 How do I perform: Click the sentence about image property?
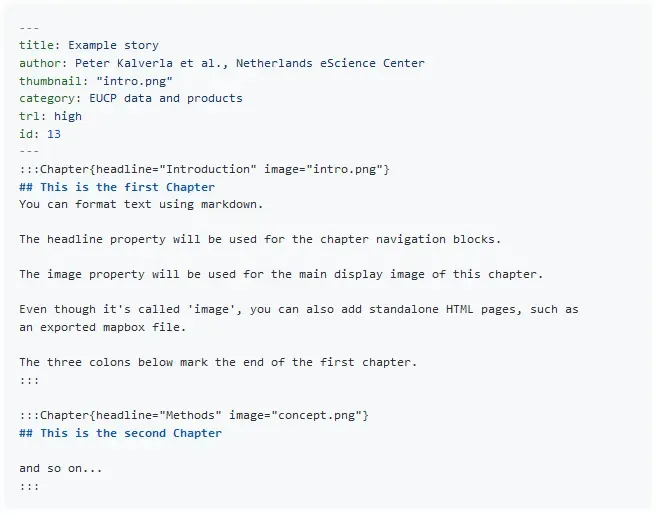coord(281,275)
